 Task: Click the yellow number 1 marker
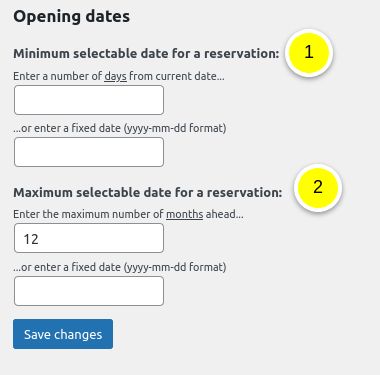coord(309,53)
